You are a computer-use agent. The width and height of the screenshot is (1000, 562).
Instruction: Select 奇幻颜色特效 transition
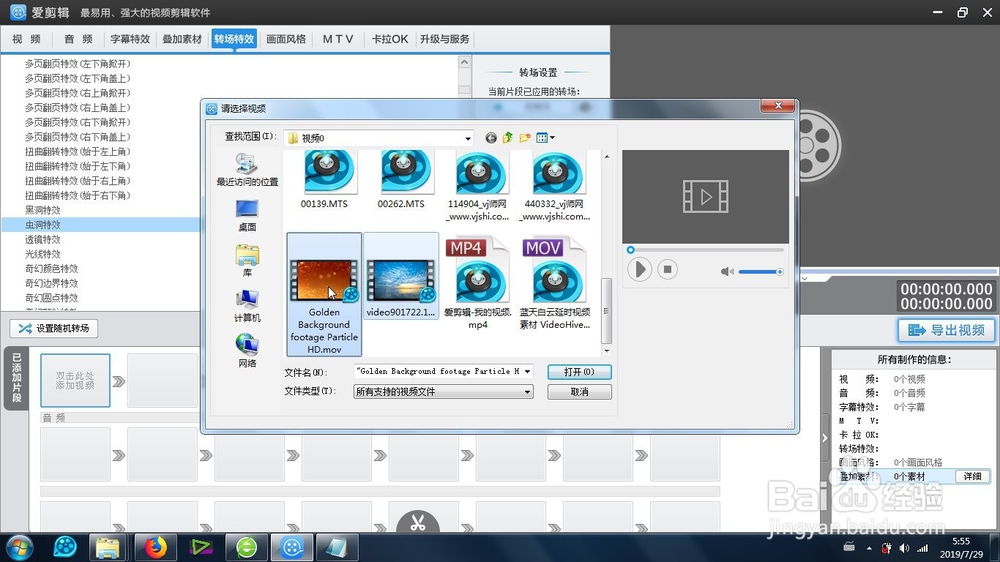point(51,269)
